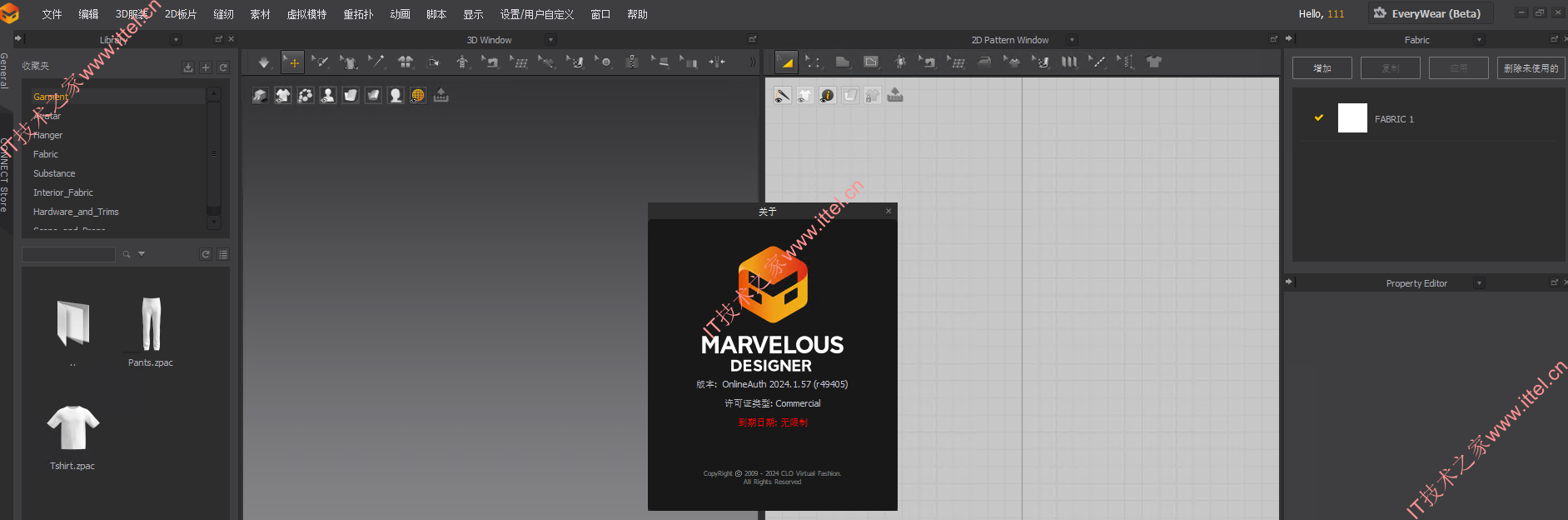
Task: Click the 3D window export snapshot icon
Action: coord(441,96)
